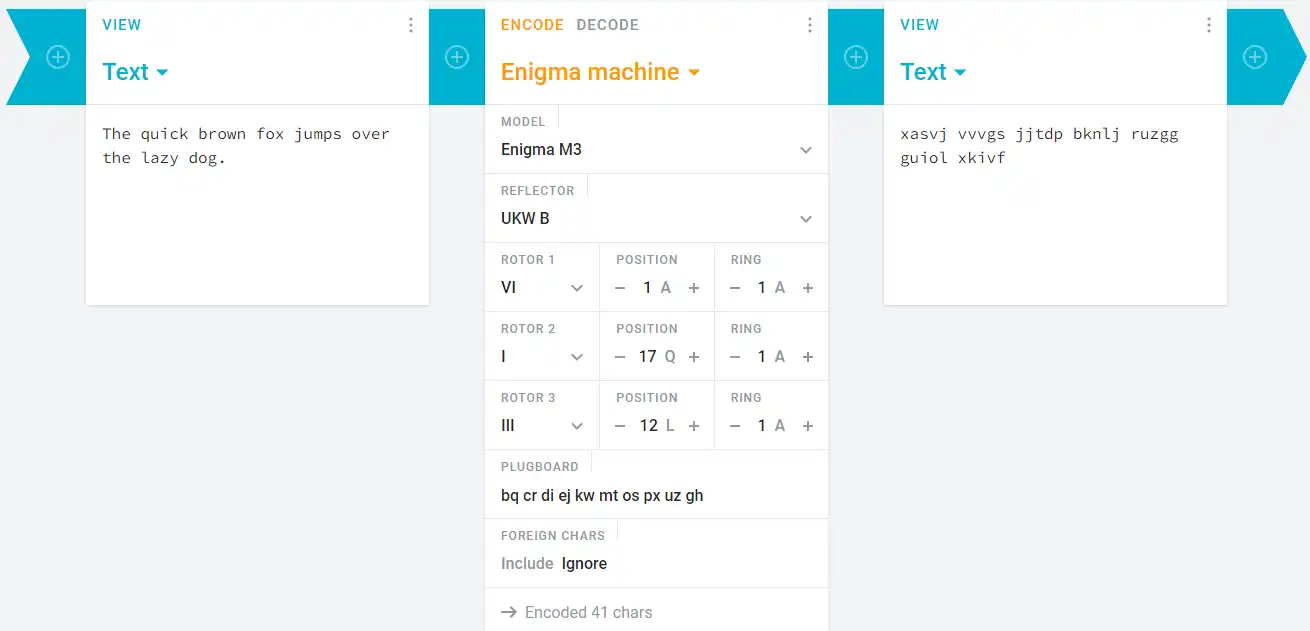Switch to Encode mode
Viewport: 1310px width, 631px height.
tap(532, 25)
